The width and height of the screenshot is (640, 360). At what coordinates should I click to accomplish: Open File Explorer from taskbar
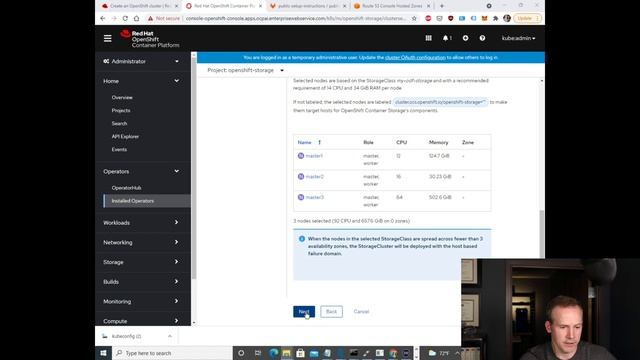click(287, 353)
